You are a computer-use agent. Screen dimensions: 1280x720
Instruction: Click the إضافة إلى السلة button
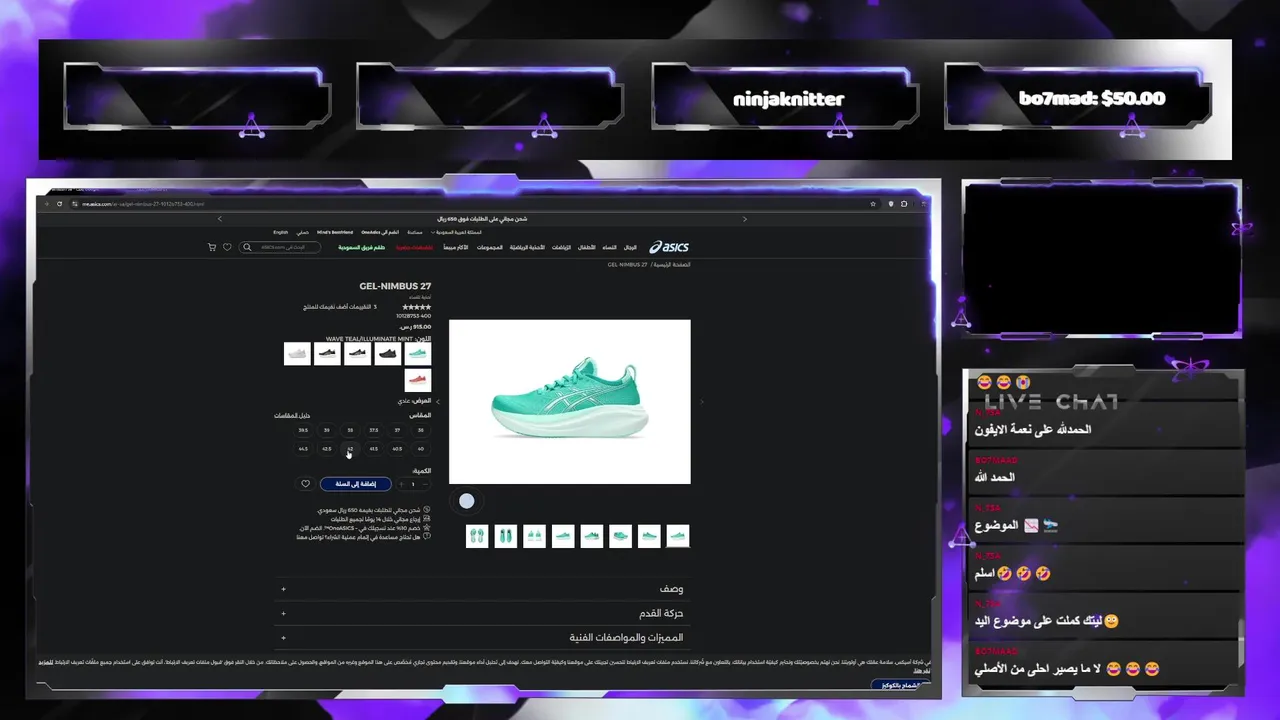356,484
